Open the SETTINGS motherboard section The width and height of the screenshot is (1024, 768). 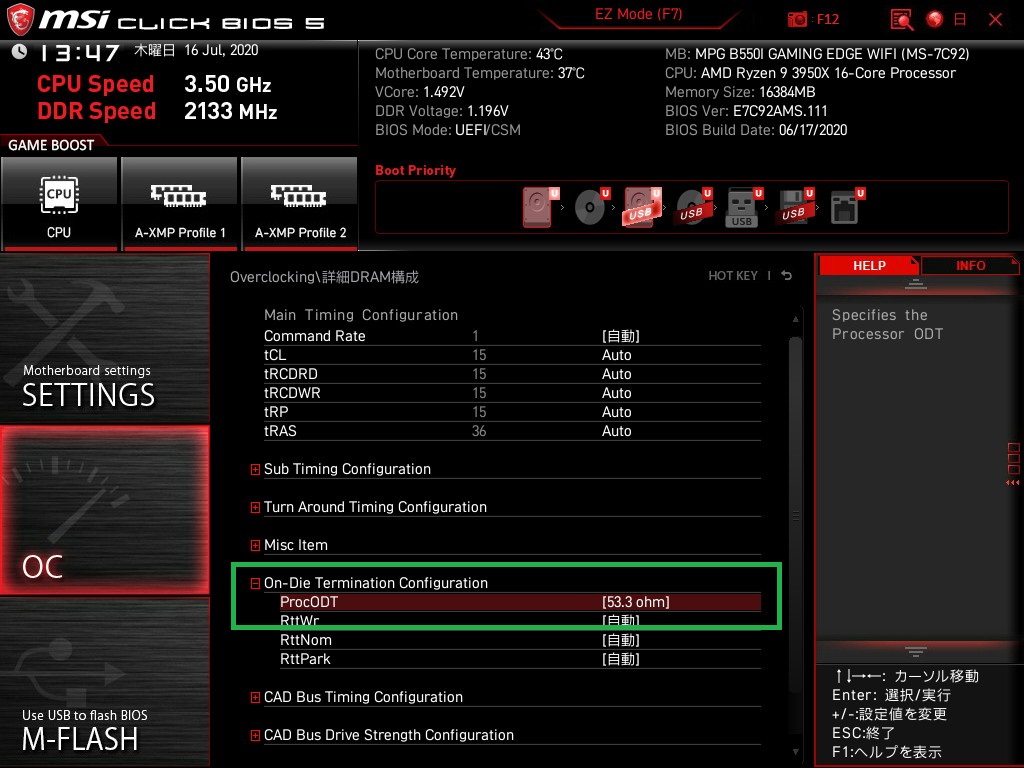tap(104, 338)
